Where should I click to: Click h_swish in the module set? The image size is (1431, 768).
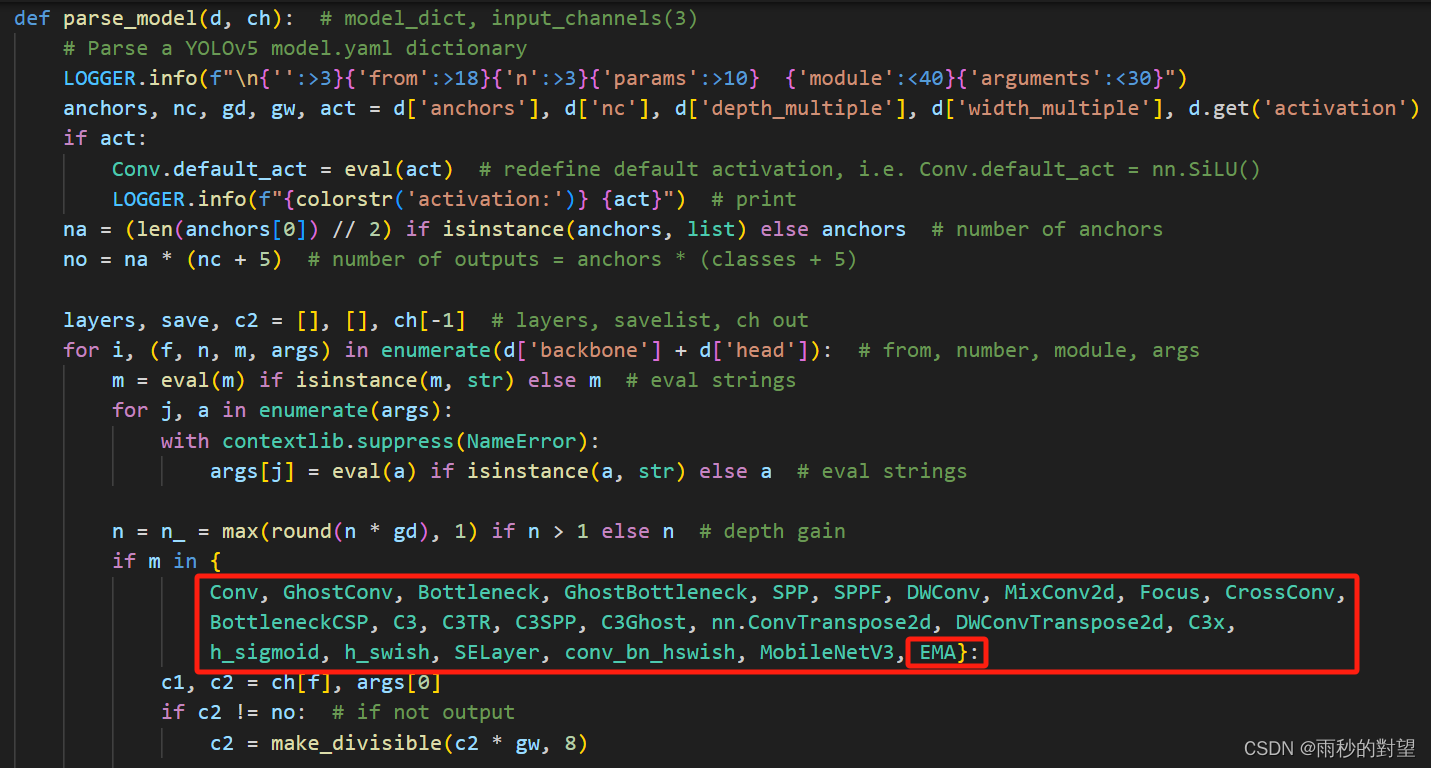coord(387,652)
